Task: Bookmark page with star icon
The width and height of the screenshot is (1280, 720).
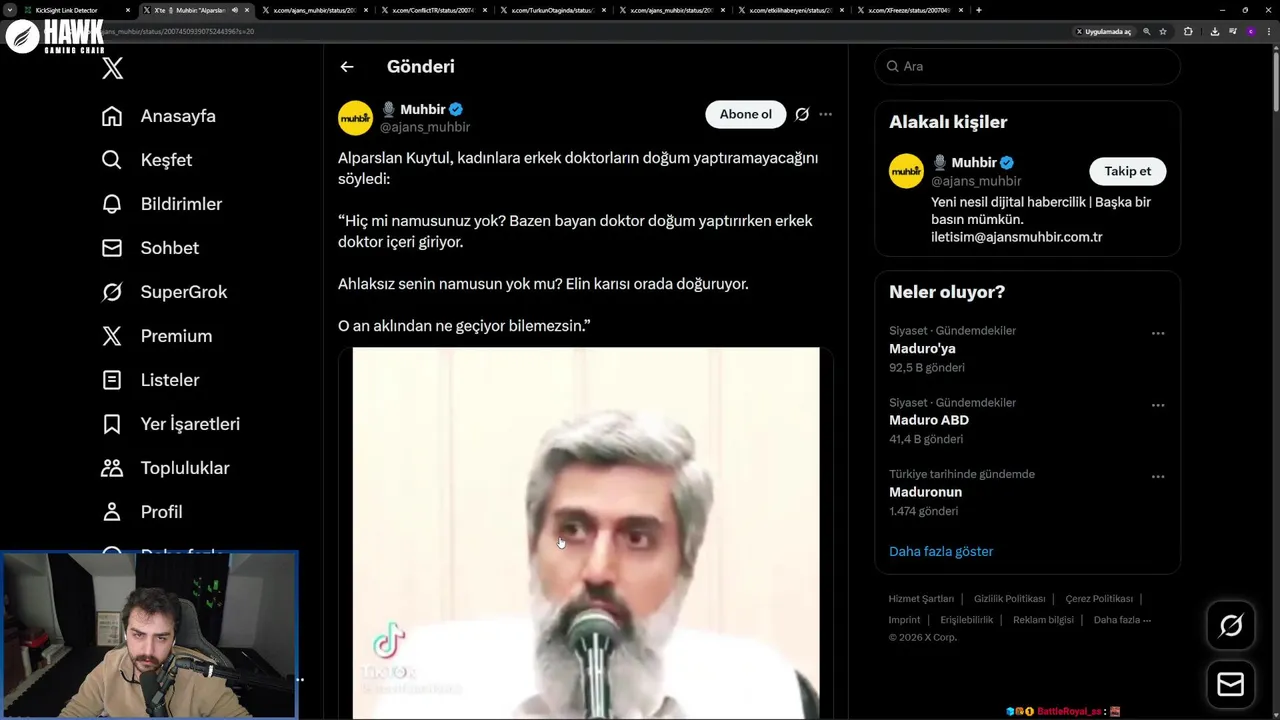Action: pos(1163,31)
